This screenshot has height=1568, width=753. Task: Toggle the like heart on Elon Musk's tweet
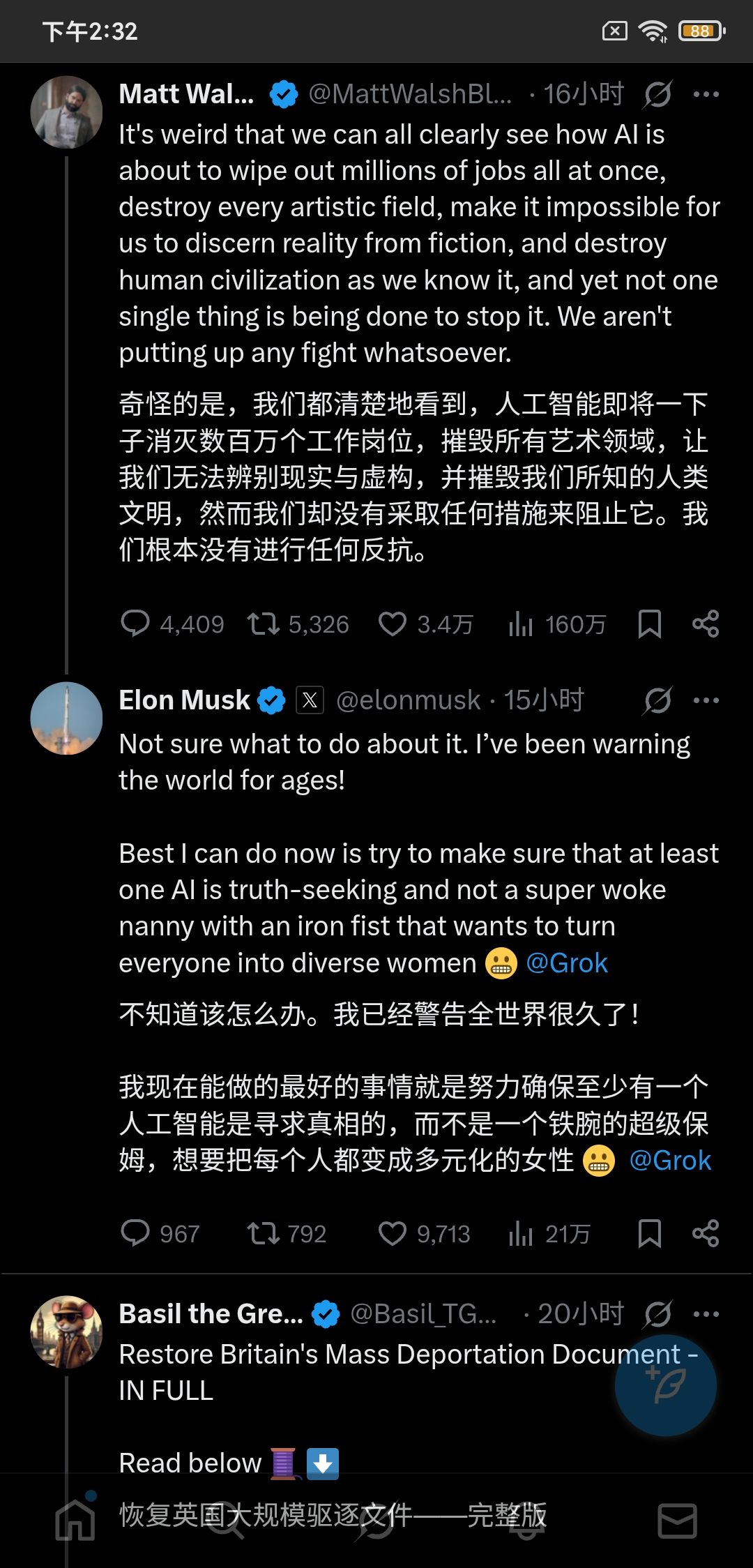pyautogui.click(x=393, y=1233)
